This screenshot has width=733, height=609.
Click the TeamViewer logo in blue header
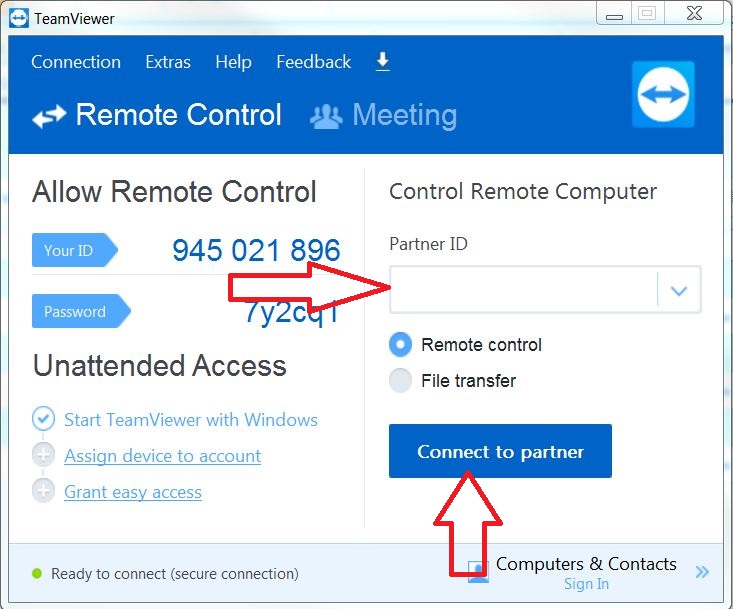[663, 94]
